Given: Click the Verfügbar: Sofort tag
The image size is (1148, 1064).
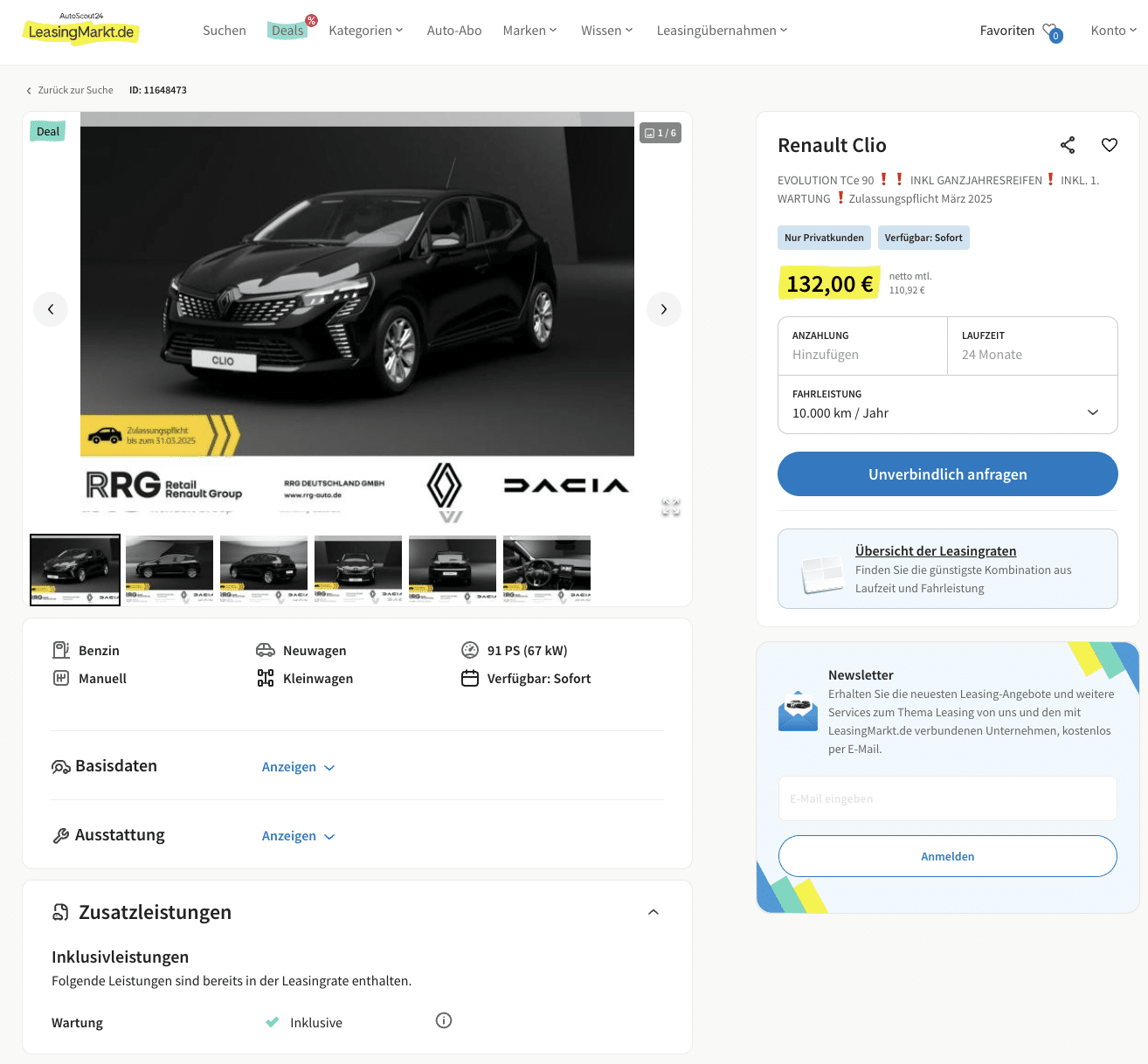Looking at the screenshot, I should (x=923, y=238).
